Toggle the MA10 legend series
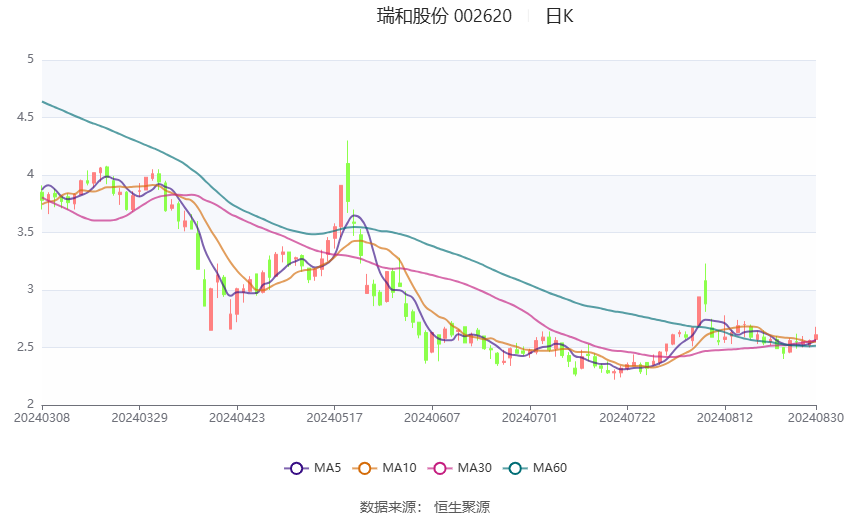 click(x=384, y=468)
